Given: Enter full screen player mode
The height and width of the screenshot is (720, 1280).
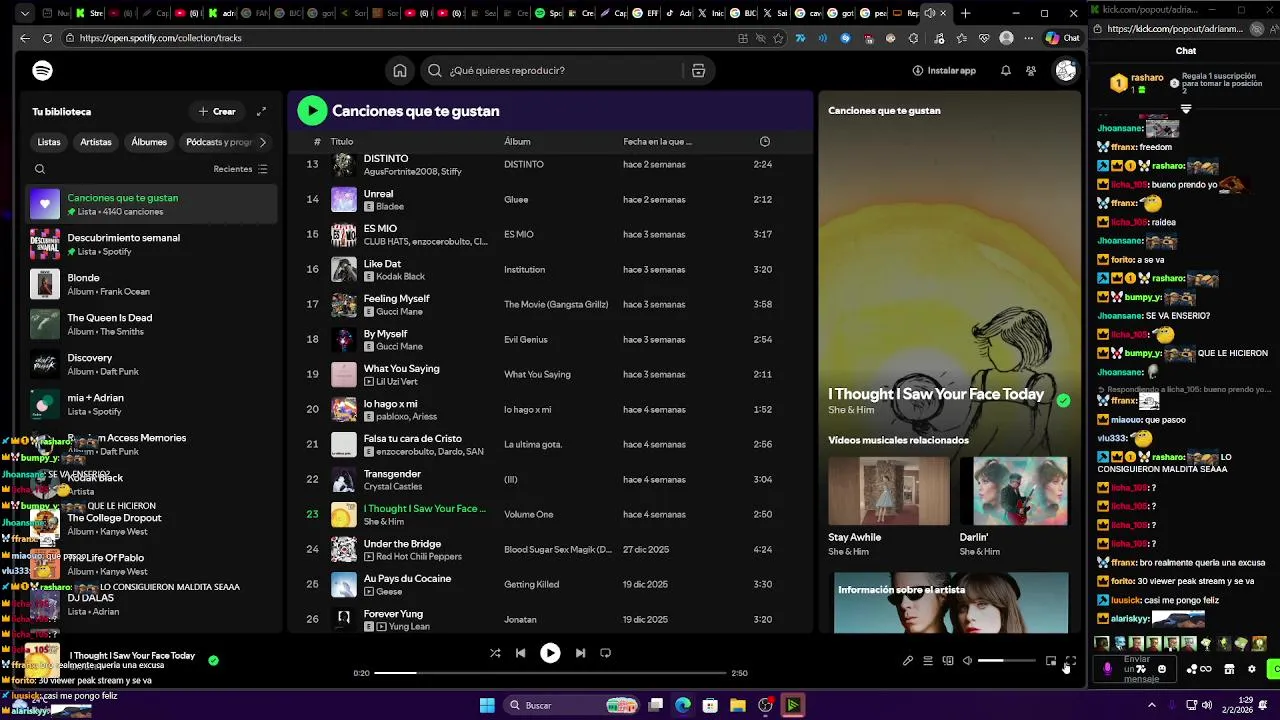Looking at the screenshot, I should pos(1070,661).
